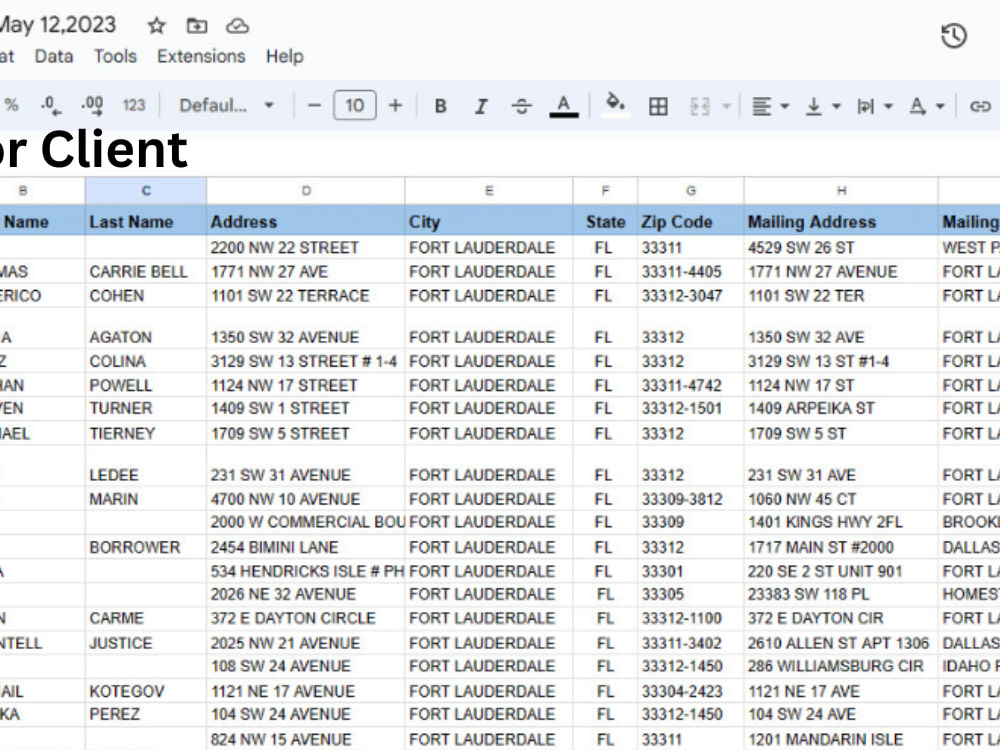Click the Zip Code header cell
This screenshot has width=1000, height=750.
click(x=691, y=221)
